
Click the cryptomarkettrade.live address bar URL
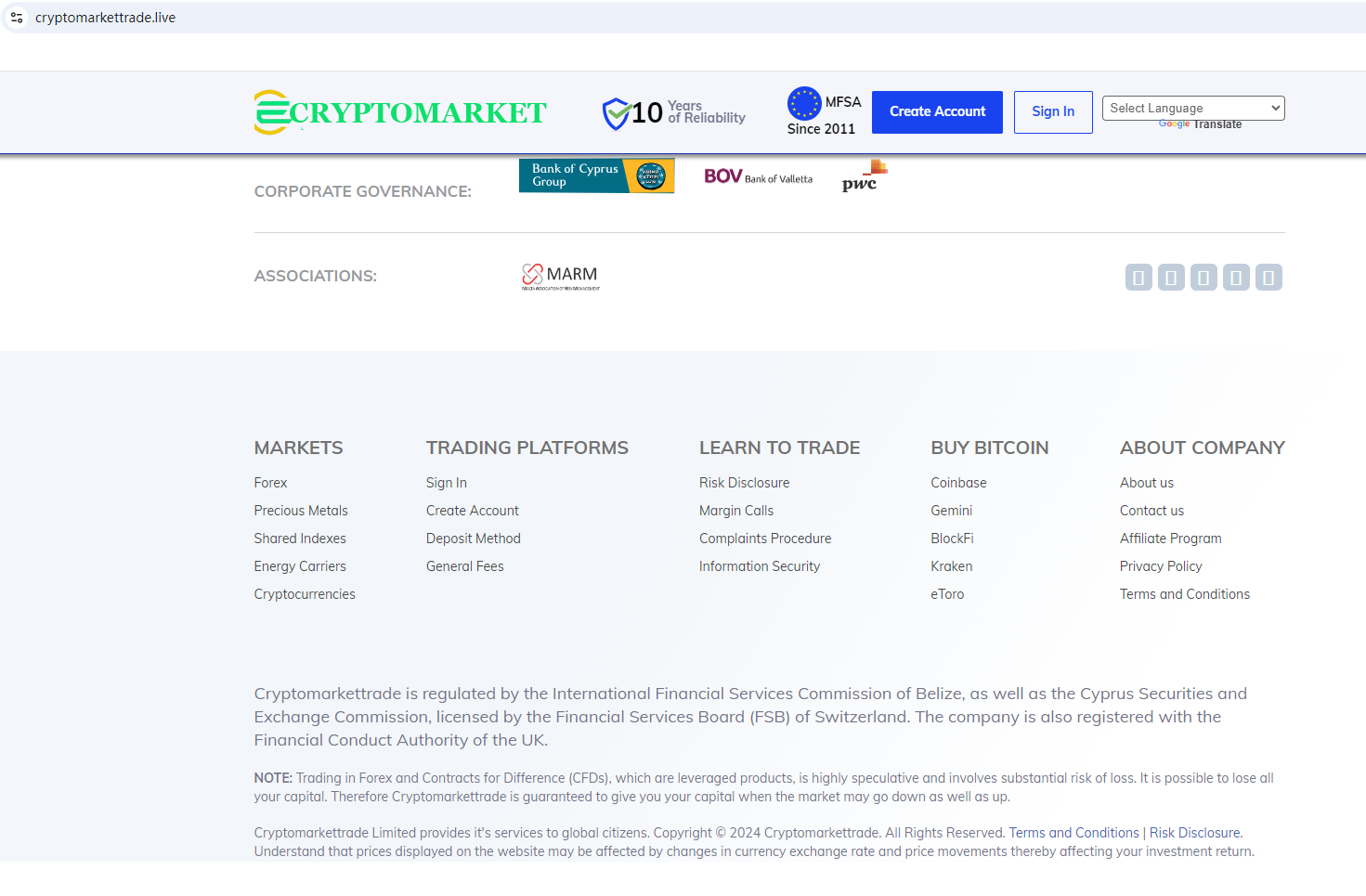[105, 18]
